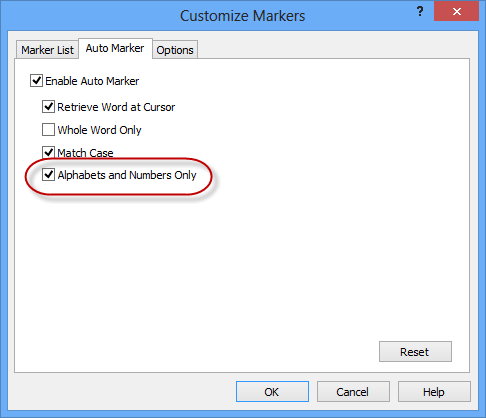Click the help question mark icon
The height and width of the screenshot is (418, 486).
point(420,12)
